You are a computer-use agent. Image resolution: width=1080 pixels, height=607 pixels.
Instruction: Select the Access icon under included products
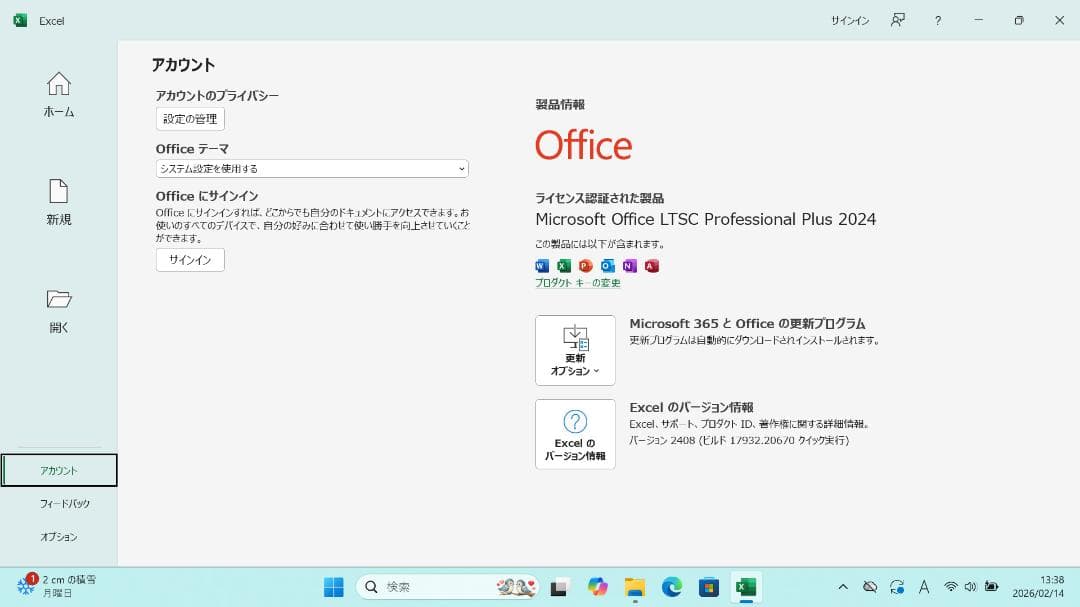point(651,265)
